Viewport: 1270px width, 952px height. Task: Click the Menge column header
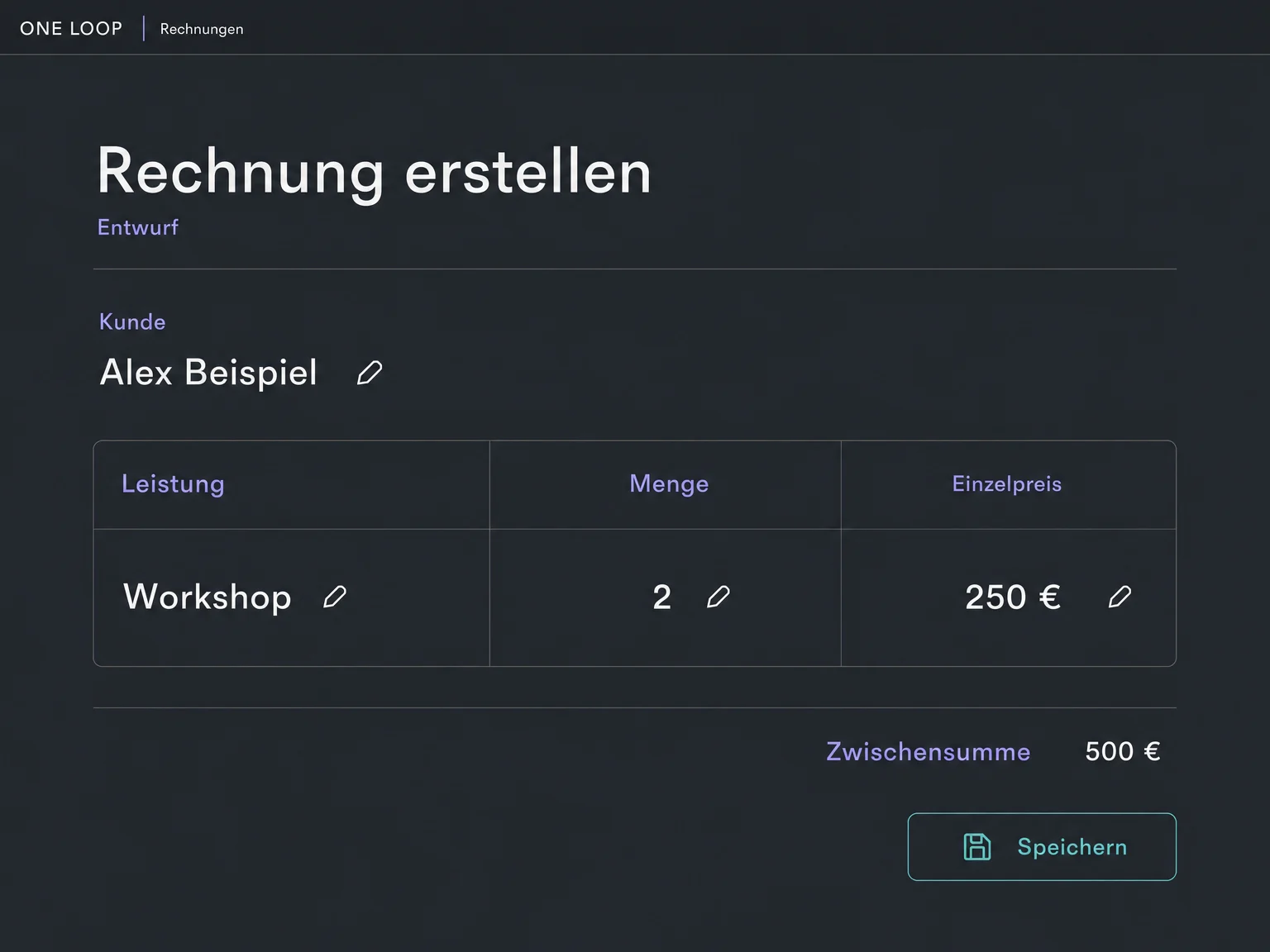669,484
